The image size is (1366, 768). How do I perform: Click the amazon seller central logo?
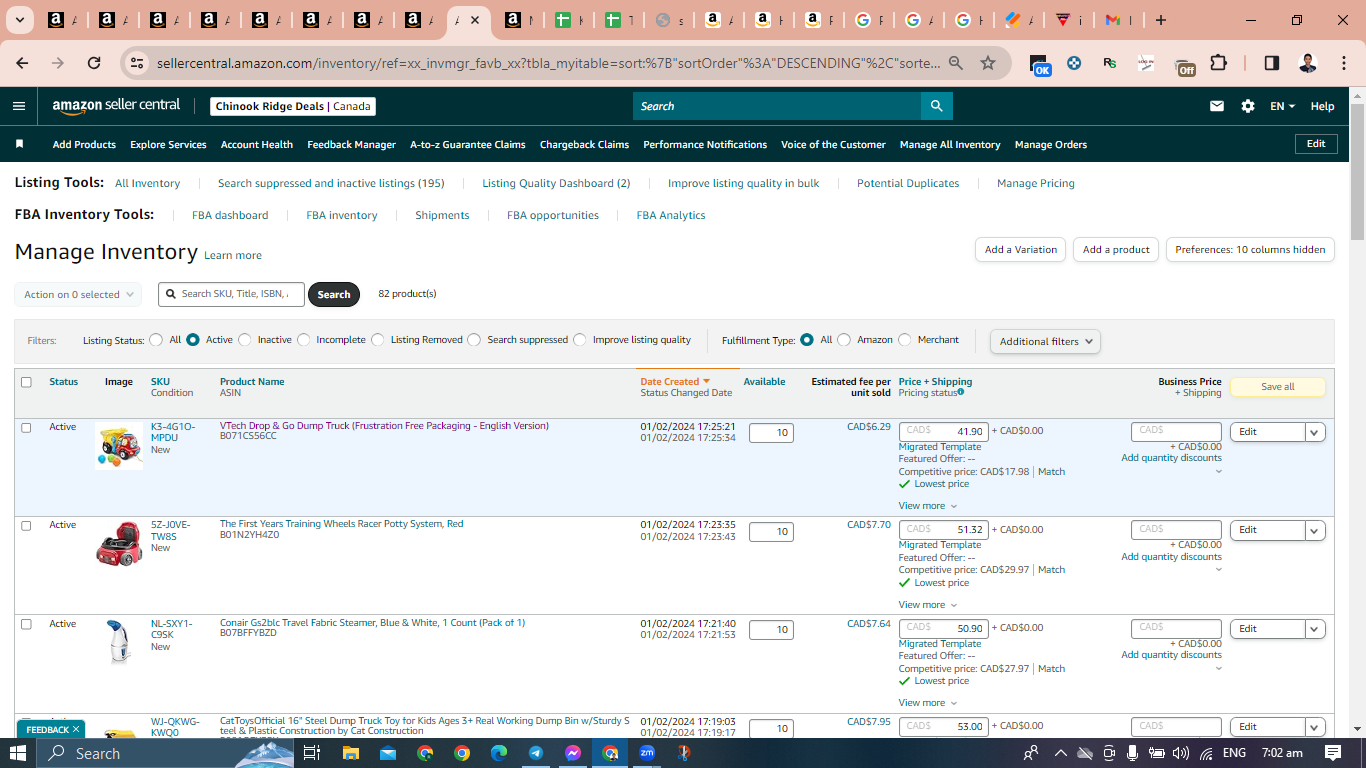pyautogui.click(x=117, y=106)
